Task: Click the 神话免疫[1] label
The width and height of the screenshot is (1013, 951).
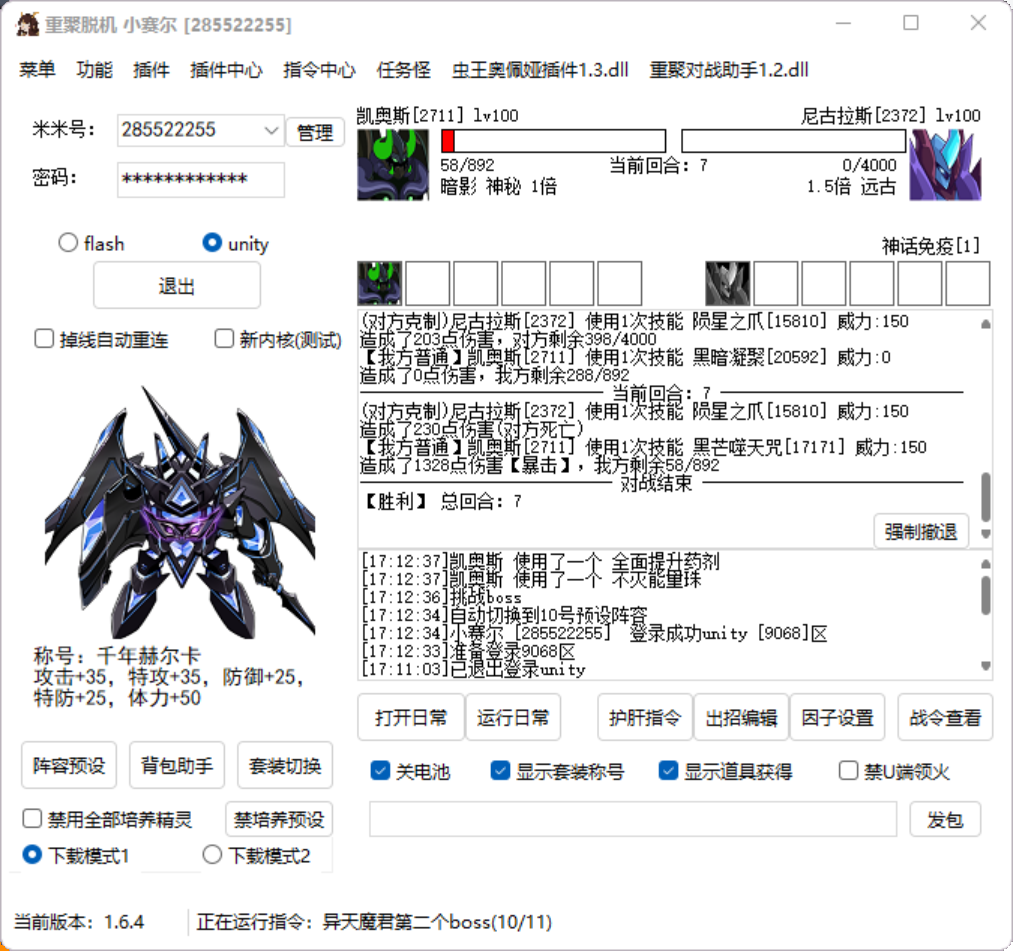Action: (x=930, y=246)
